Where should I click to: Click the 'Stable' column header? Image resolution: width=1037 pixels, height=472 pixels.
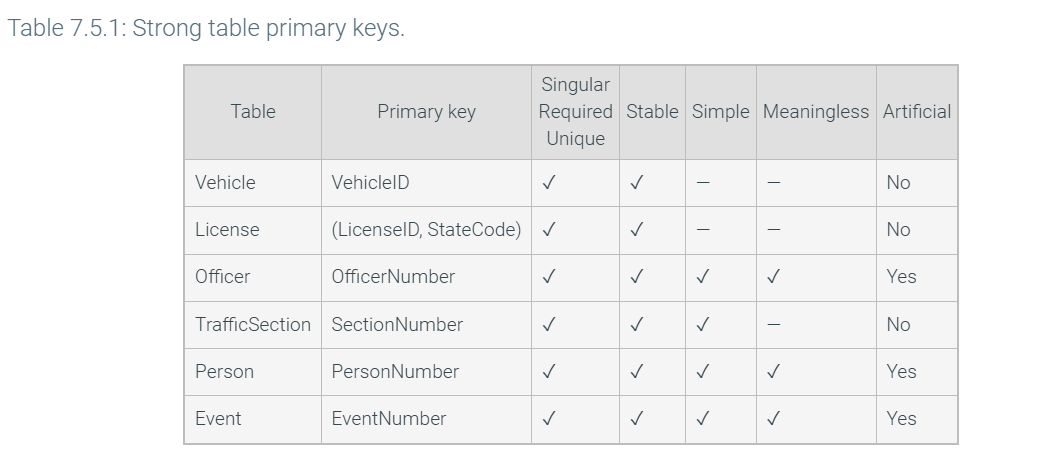point(652,112)
